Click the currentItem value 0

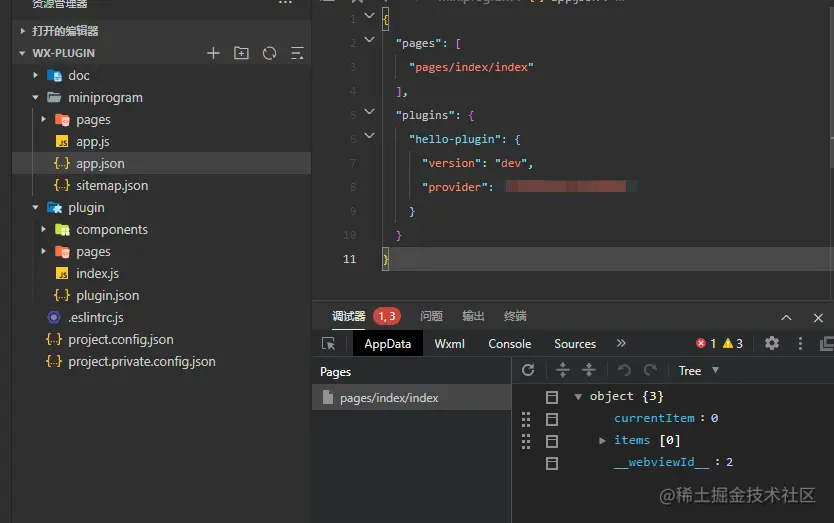point(714,418)
